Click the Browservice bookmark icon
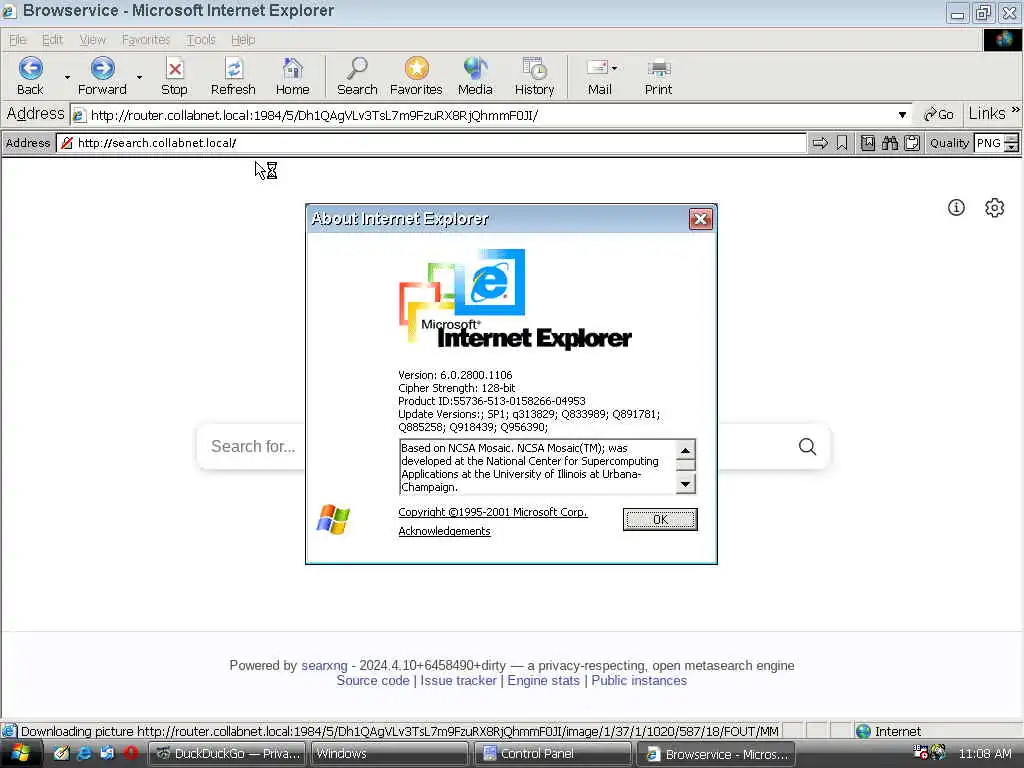The height and width of the screenshot is (768, 1024). 842,143
